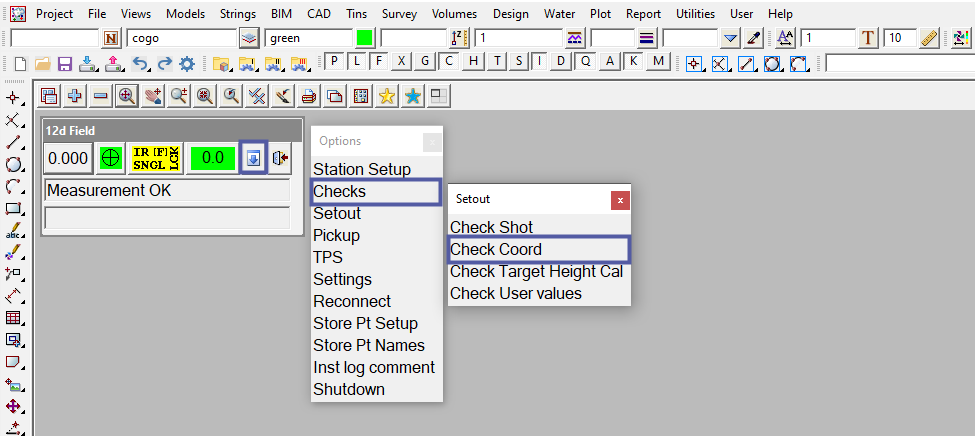This screenshot has width=975, height=436.
Task: Choose Station Setup in Options list
Action: click(x=362, y=169)
